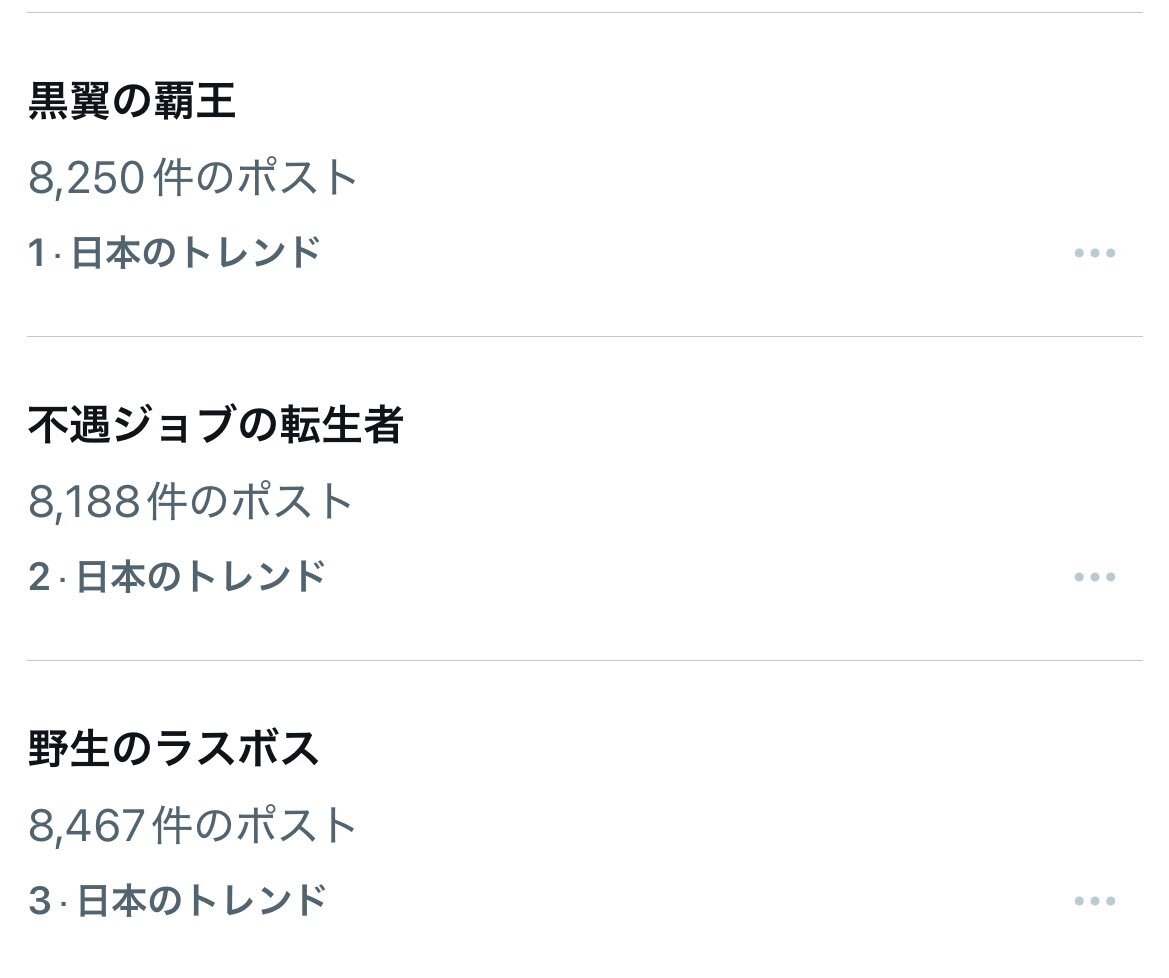Click divider line above 野生のラスボス trend row
The height and width of the screenshot is (978, 1169).
pos(584,661)
